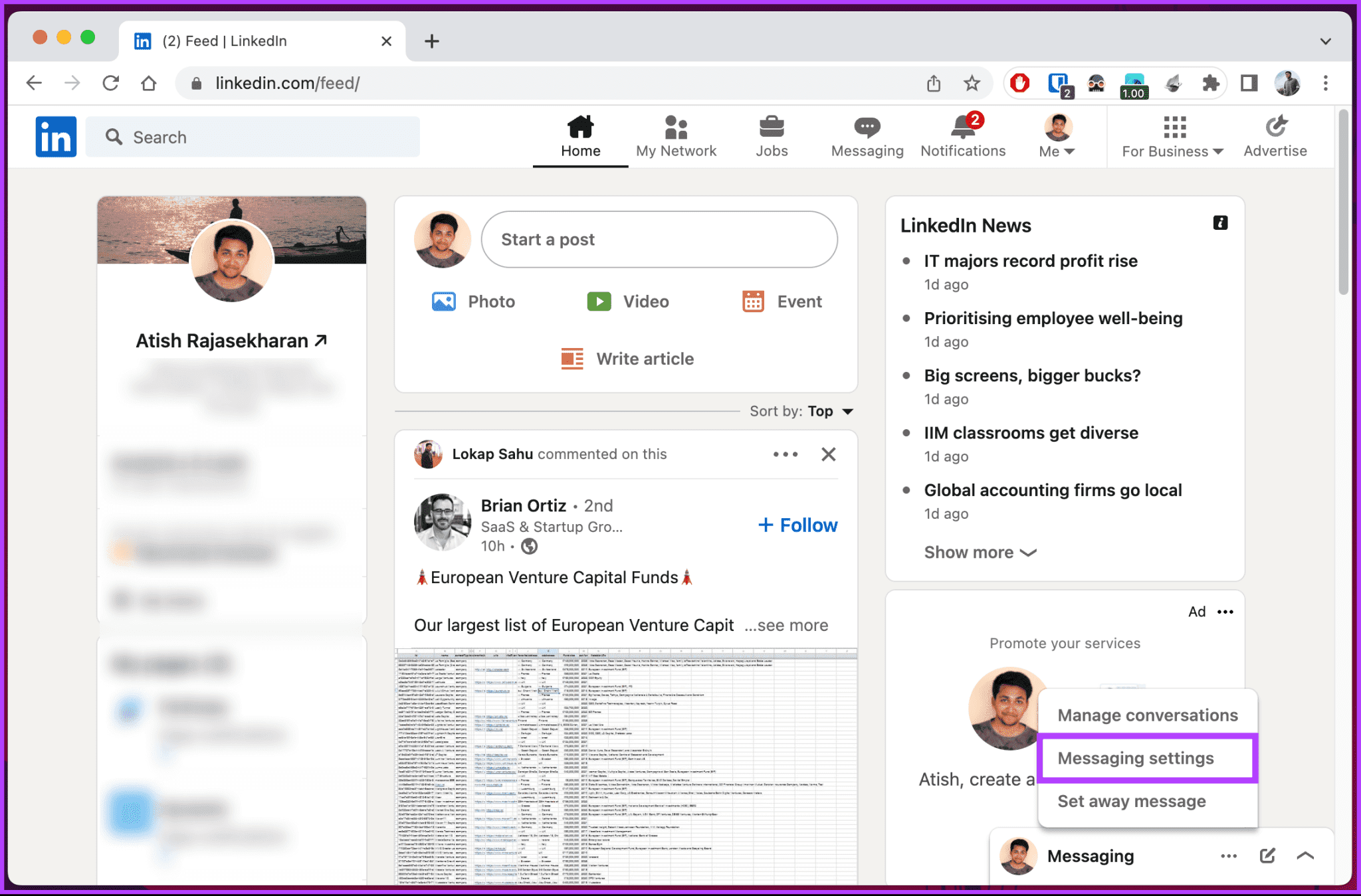Open the tab list chevron in Chrome
Viewport: 1361px width, 896px height.
click(1325, 41)
